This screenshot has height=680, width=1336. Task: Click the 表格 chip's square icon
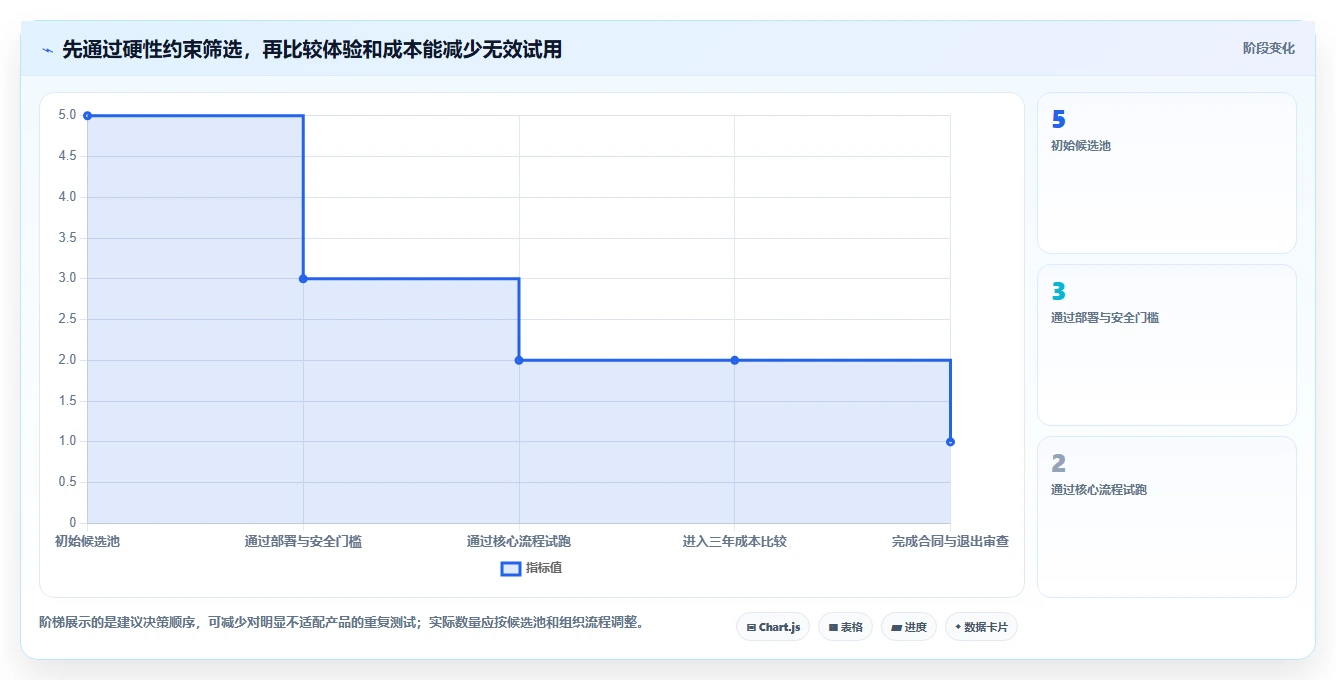(x=833, y=627)
